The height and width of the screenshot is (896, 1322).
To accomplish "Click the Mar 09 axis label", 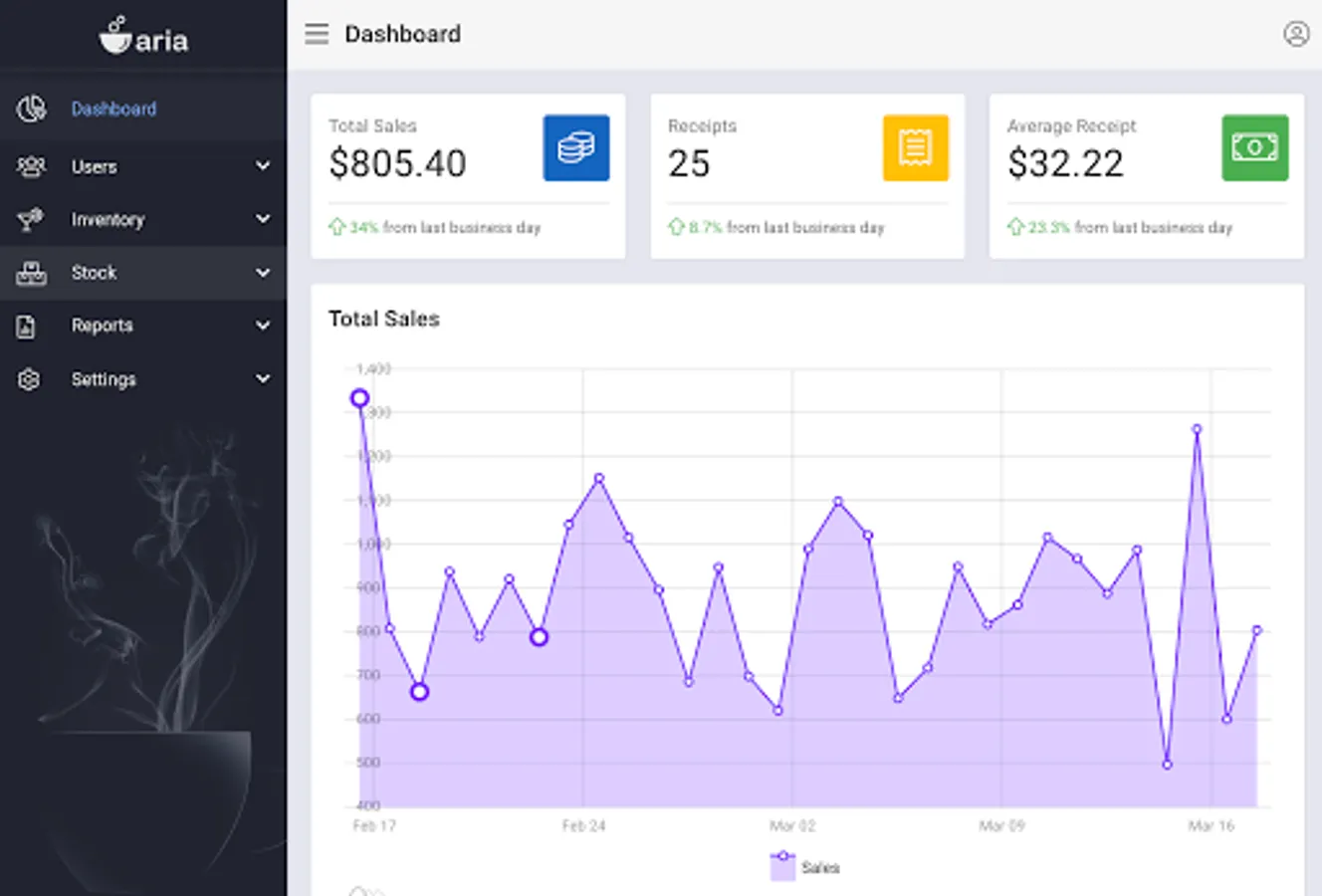I will (x=1001, y=825).
